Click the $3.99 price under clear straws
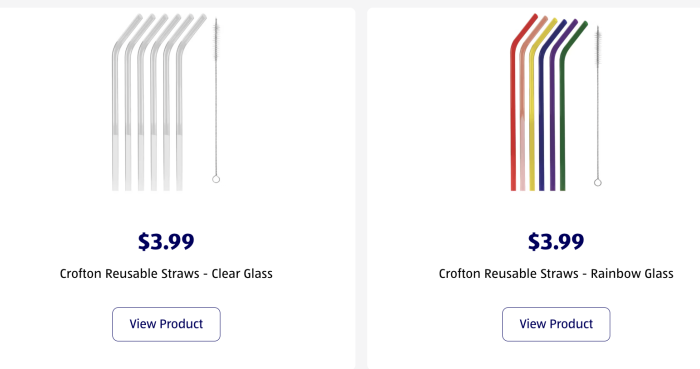This screenshot has height=369, width=700. pos(166,241)
